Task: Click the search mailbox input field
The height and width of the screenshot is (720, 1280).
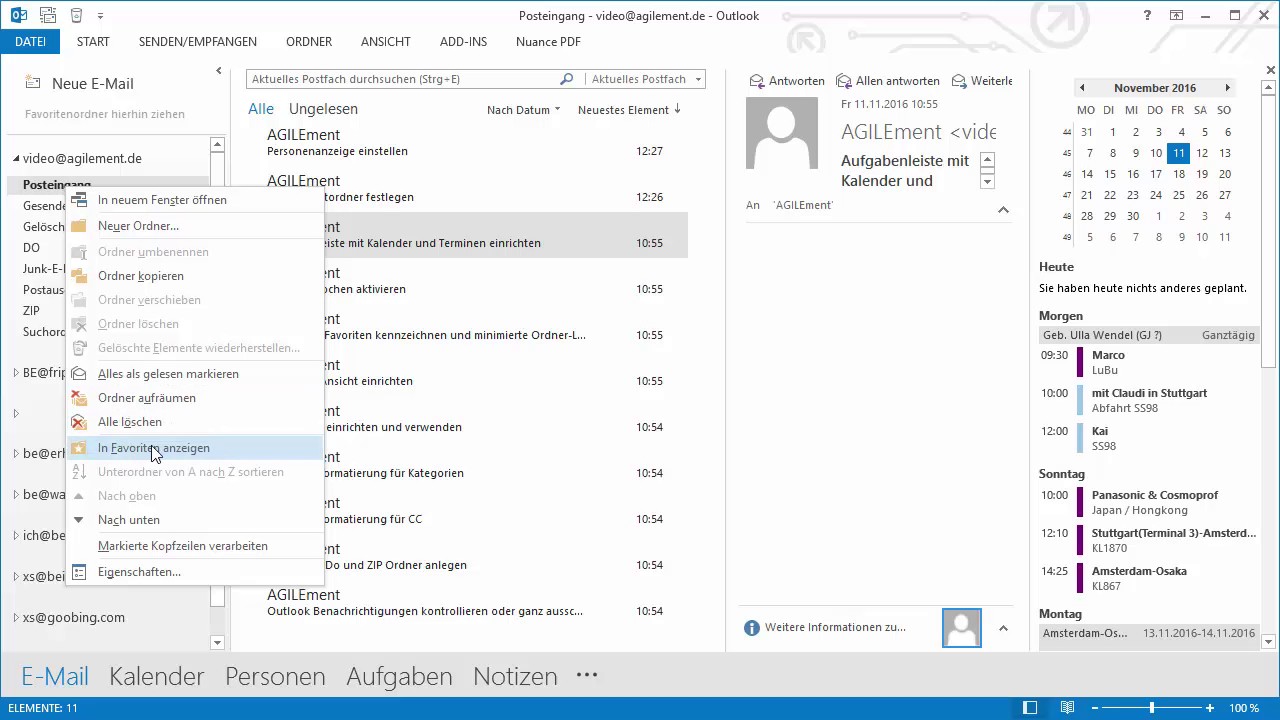Action: coord(403,79)
